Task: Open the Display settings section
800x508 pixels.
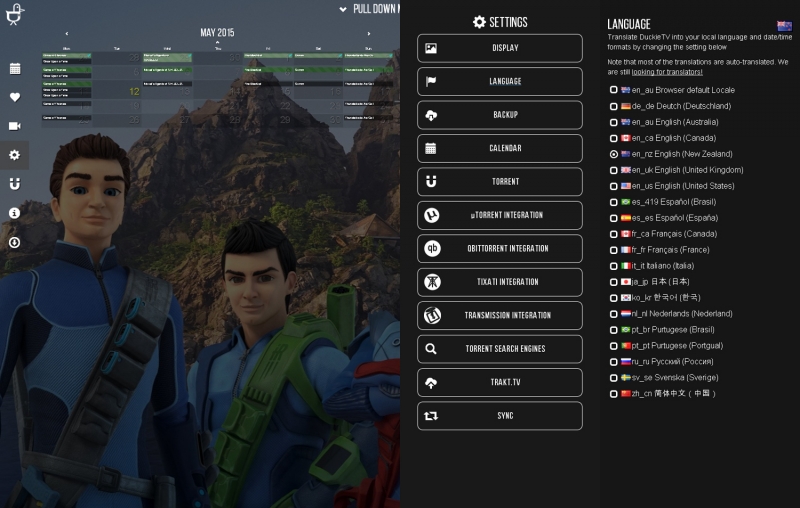Action: [x=499, y=48]
